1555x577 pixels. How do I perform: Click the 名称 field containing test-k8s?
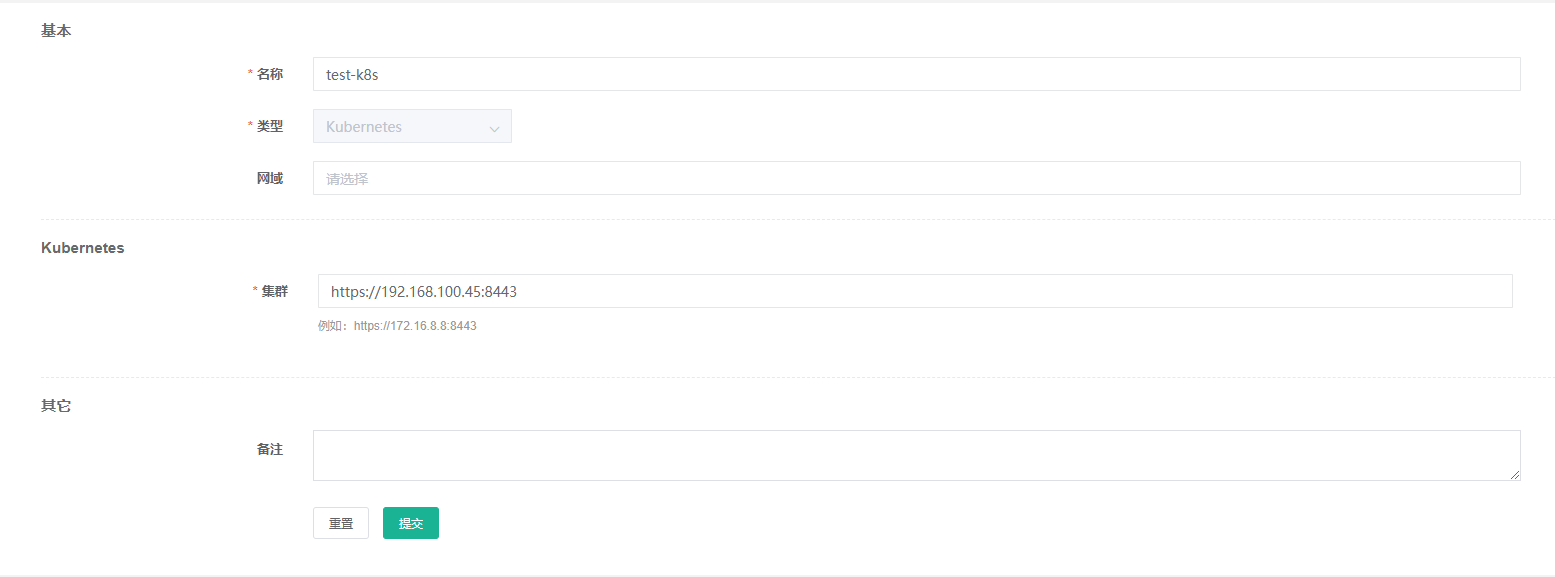[916, 74]
